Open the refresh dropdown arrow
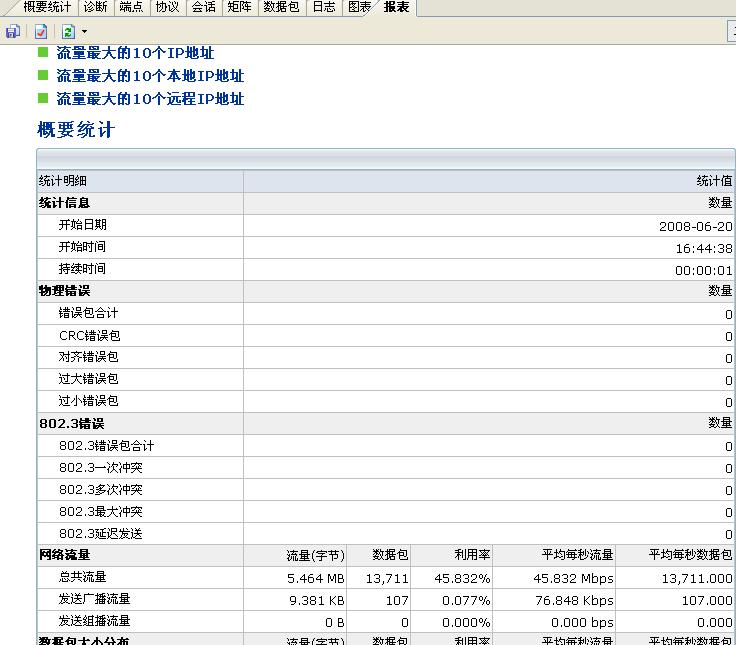This screenshot has height=645, width=736. click(84, 32)
